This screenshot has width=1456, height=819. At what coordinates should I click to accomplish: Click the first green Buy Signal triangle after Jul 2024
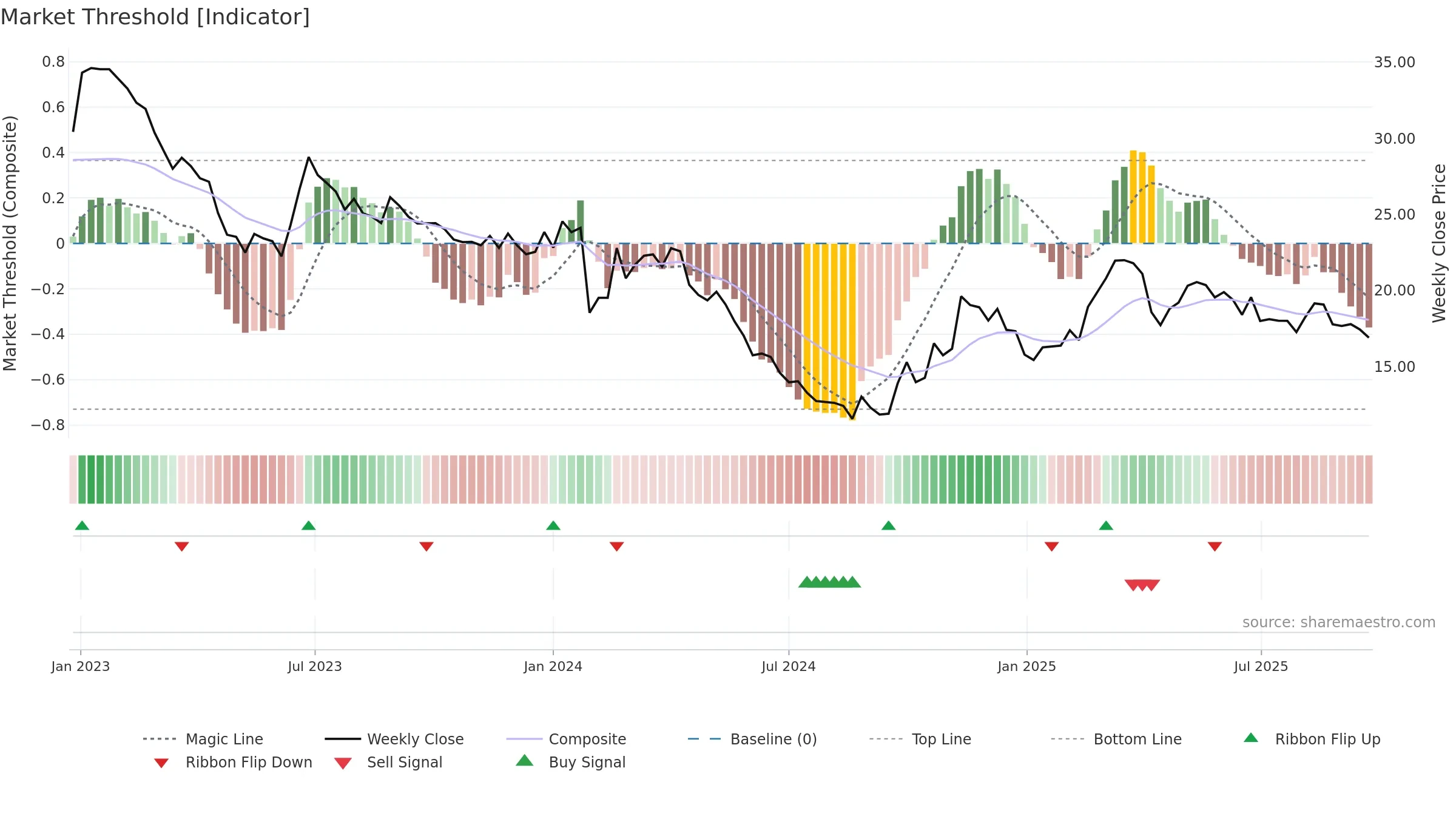click(x=806, y=582)
